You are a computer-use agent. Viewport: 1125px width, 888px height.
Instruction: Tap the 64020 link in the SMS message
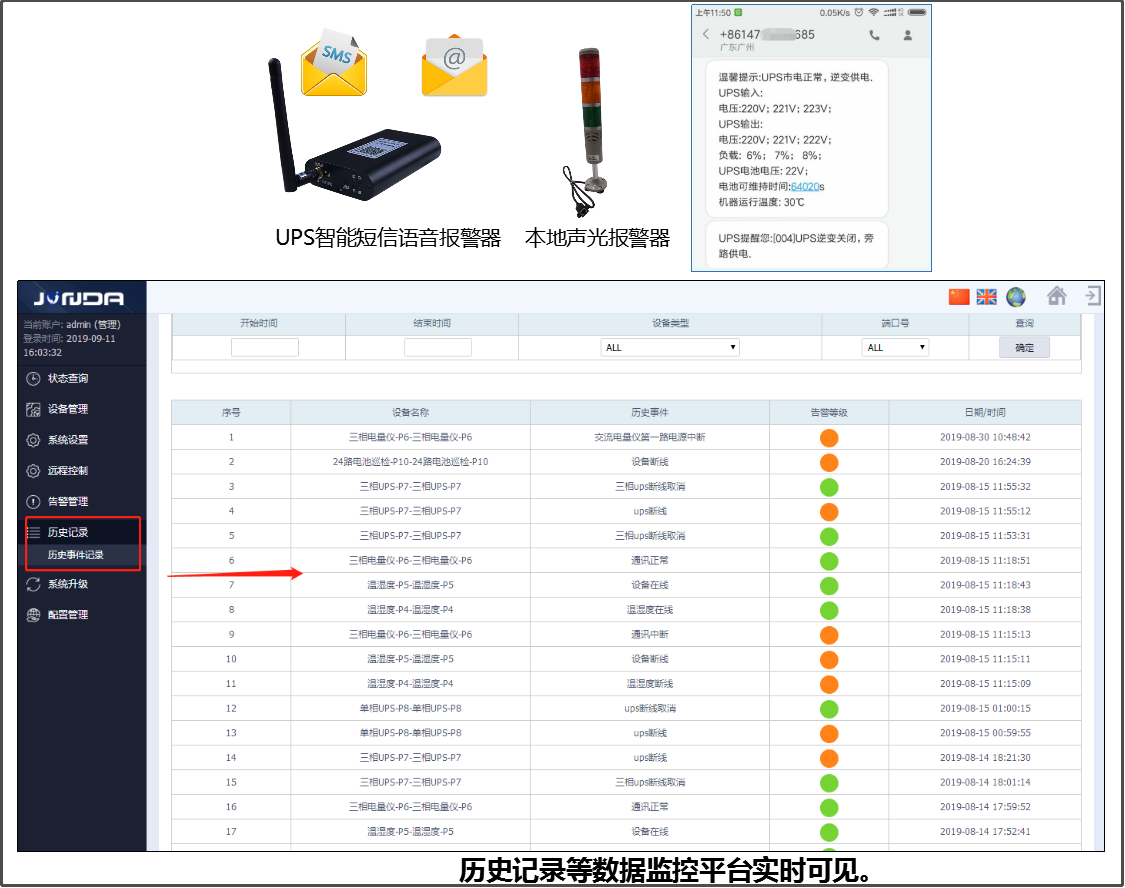804,186
